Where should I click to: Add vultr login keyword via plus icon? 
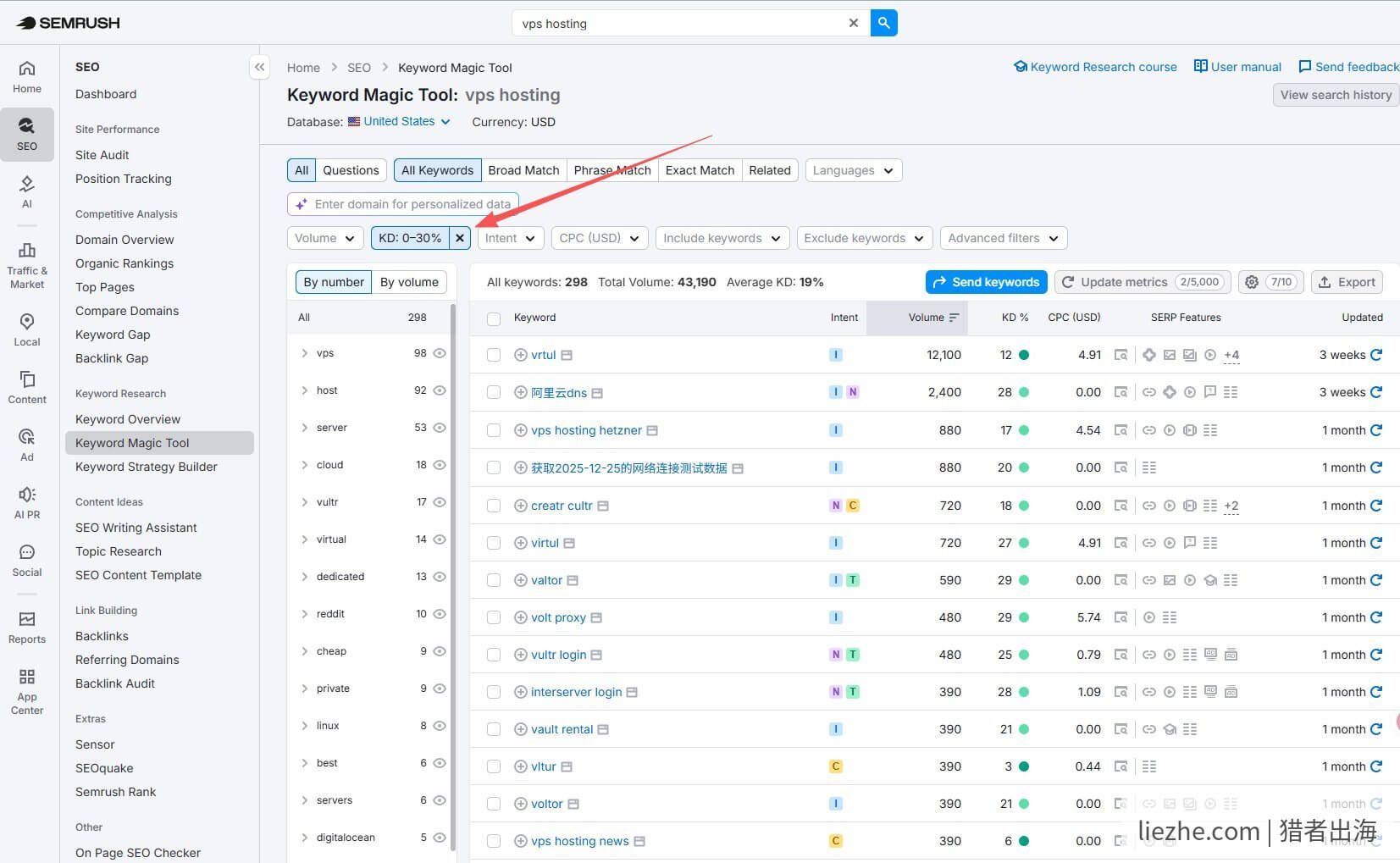[x=521, y=655]
